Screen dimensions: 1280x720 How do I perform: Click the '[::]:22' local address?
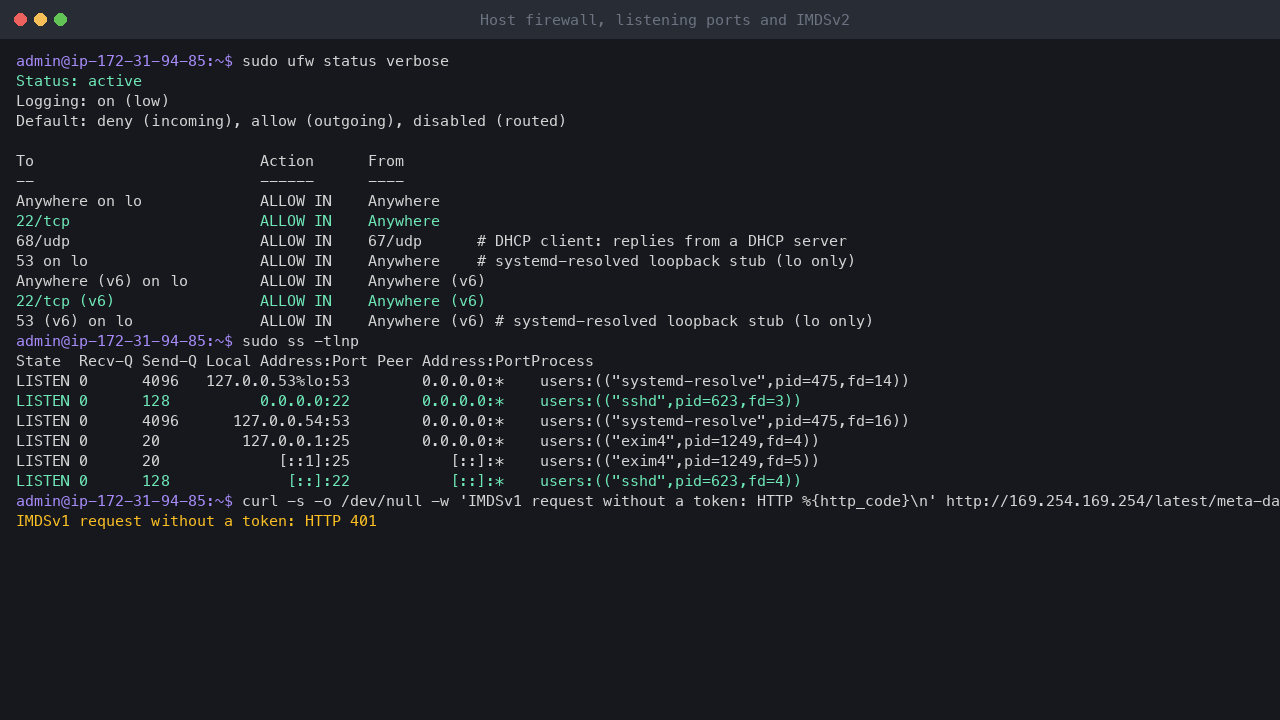pyautogui.click(x=318, y=481)
